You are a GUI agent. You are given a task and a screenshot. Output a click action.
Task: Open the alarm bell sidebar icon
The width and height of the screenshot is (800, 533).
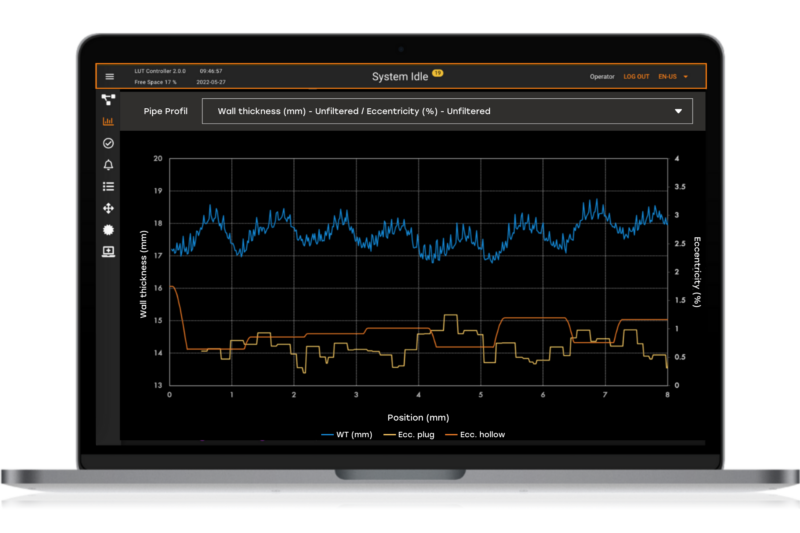(x=108, y=165)
